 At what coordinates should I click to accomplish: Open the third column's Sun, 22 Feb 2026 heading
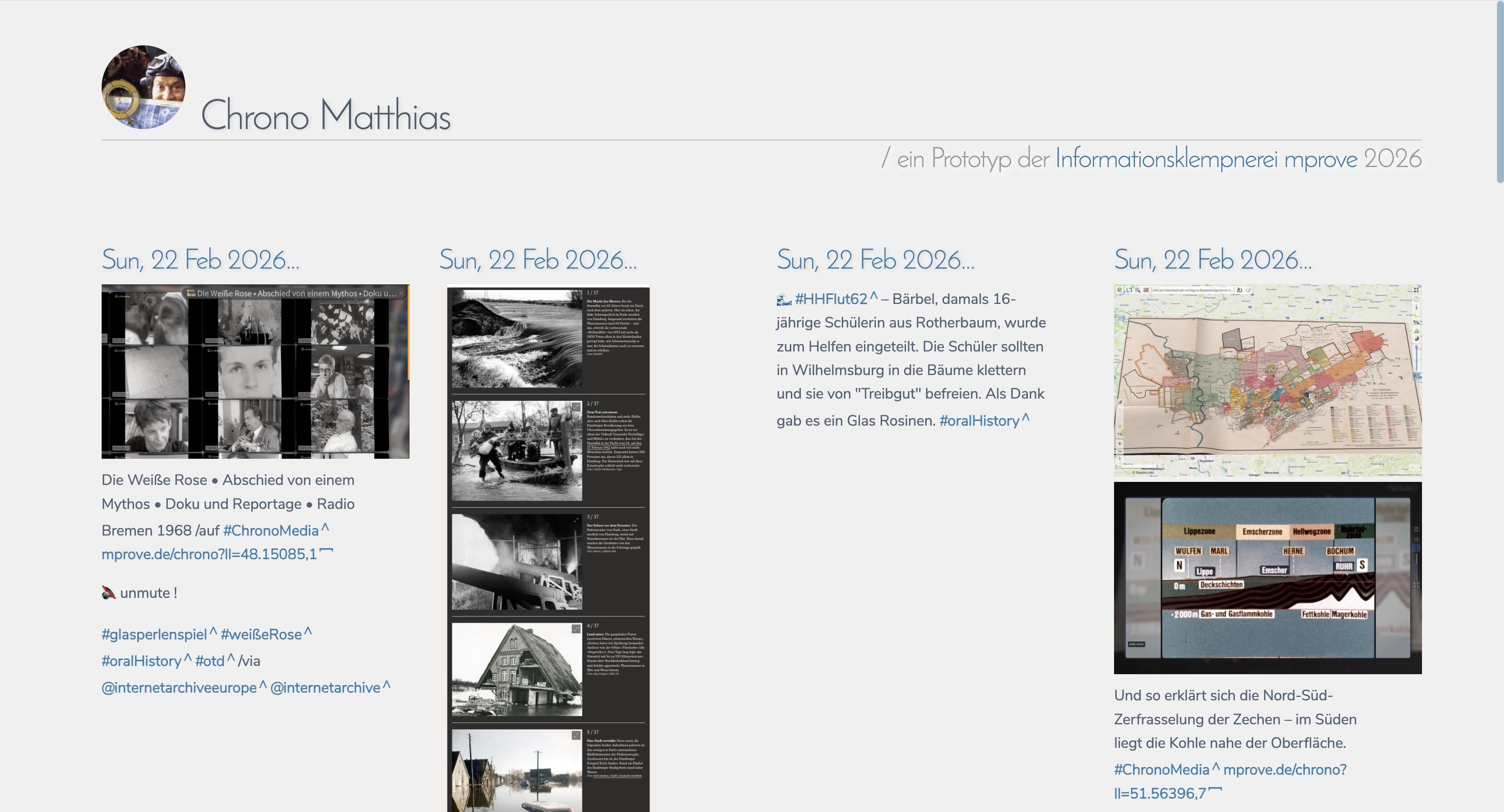(875, 260)
